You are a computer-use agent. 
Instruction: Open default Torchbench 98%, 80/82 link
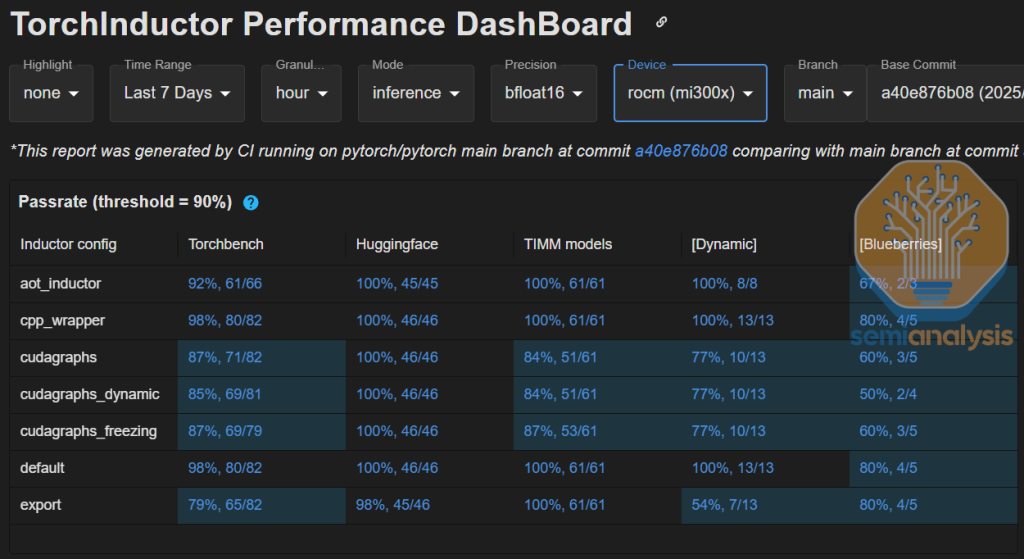coord(225,468)
